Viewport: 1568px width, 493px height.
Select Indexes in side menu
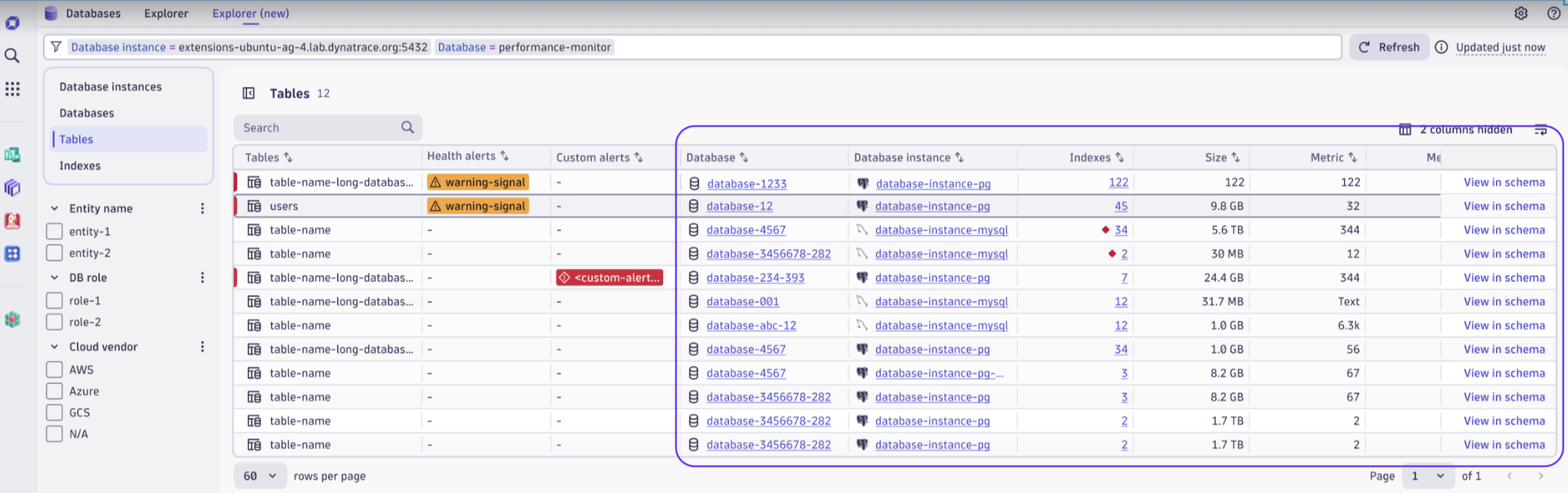tap(80, 165)
